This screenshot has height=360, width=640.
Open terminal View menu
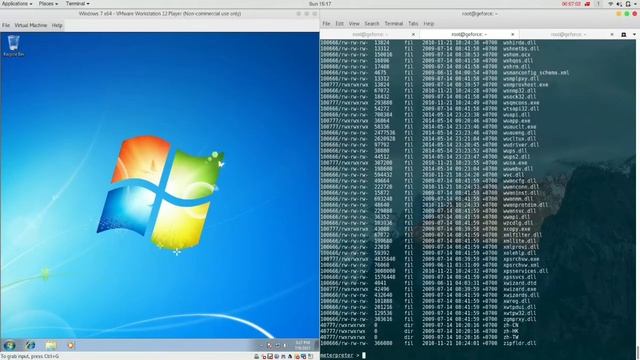354,24
